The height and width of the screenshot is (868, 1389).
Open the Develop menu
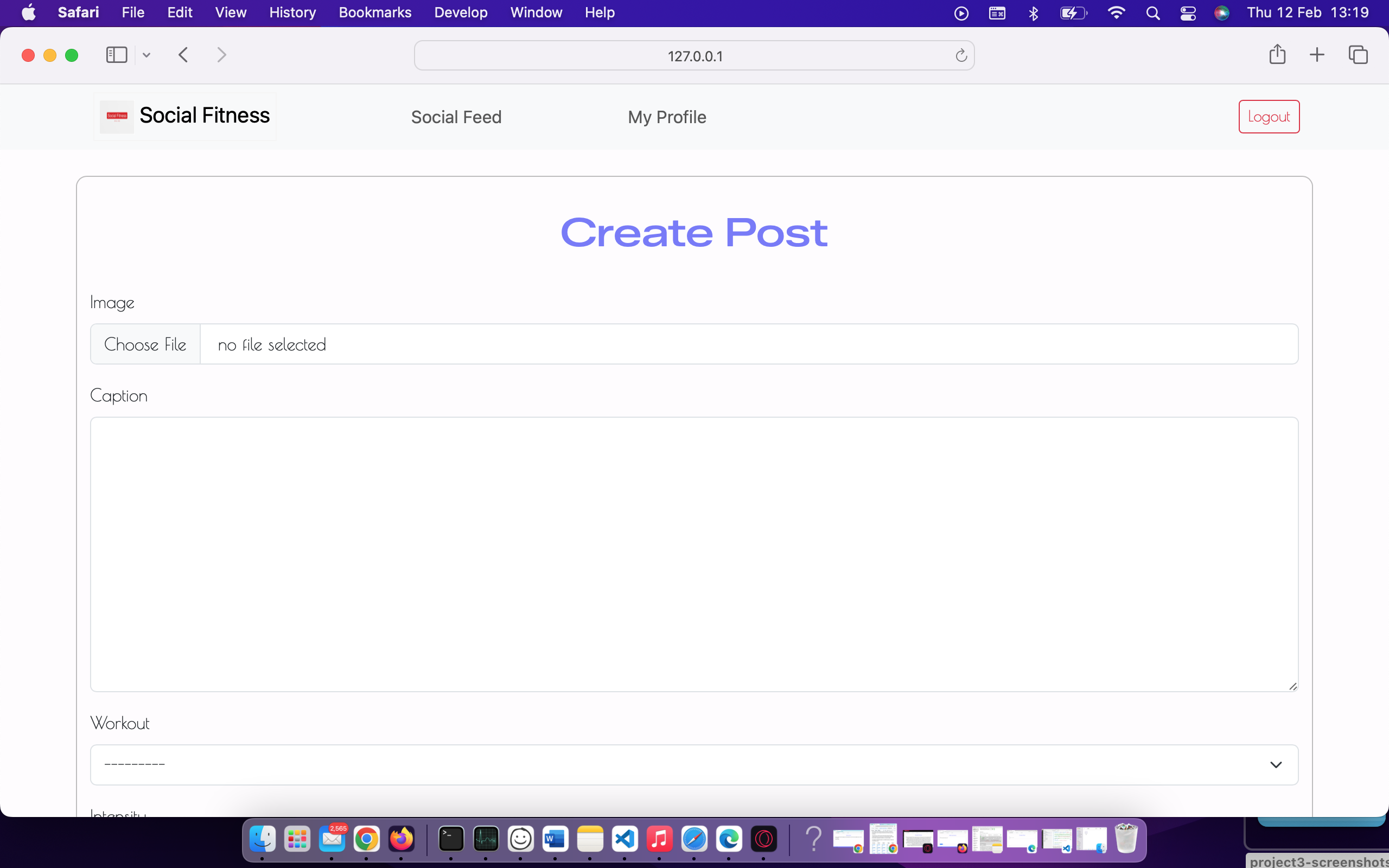point(461,12)
